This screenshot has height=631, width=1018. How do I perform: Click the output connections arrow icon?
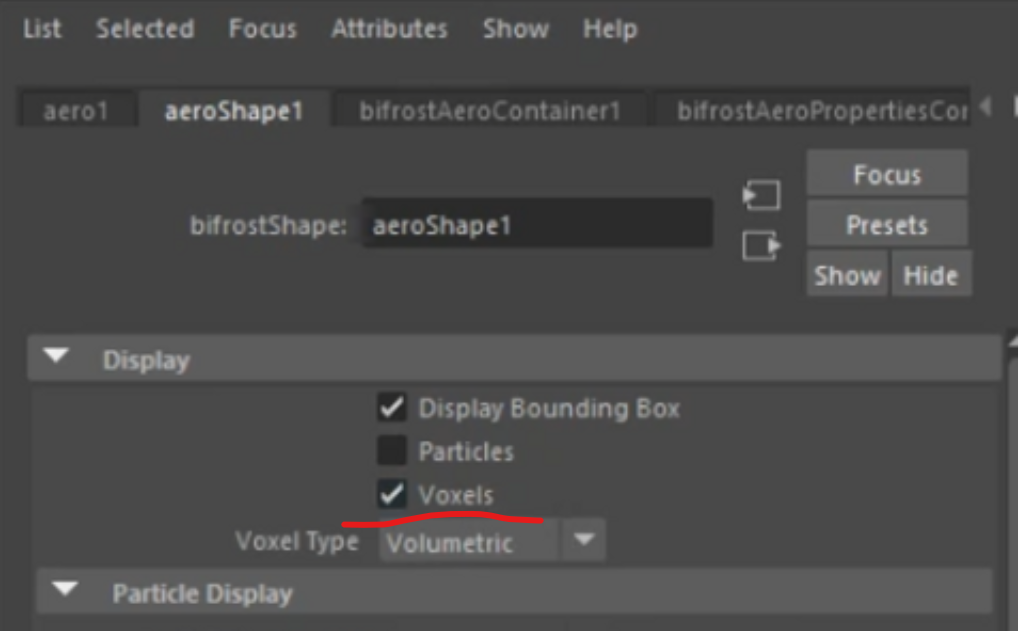click(x=762, y=245)
